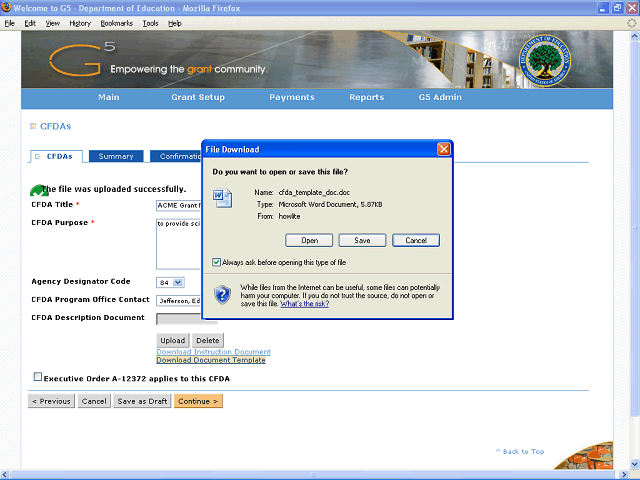Click Save in the File Download dialog

pos(362,240)
